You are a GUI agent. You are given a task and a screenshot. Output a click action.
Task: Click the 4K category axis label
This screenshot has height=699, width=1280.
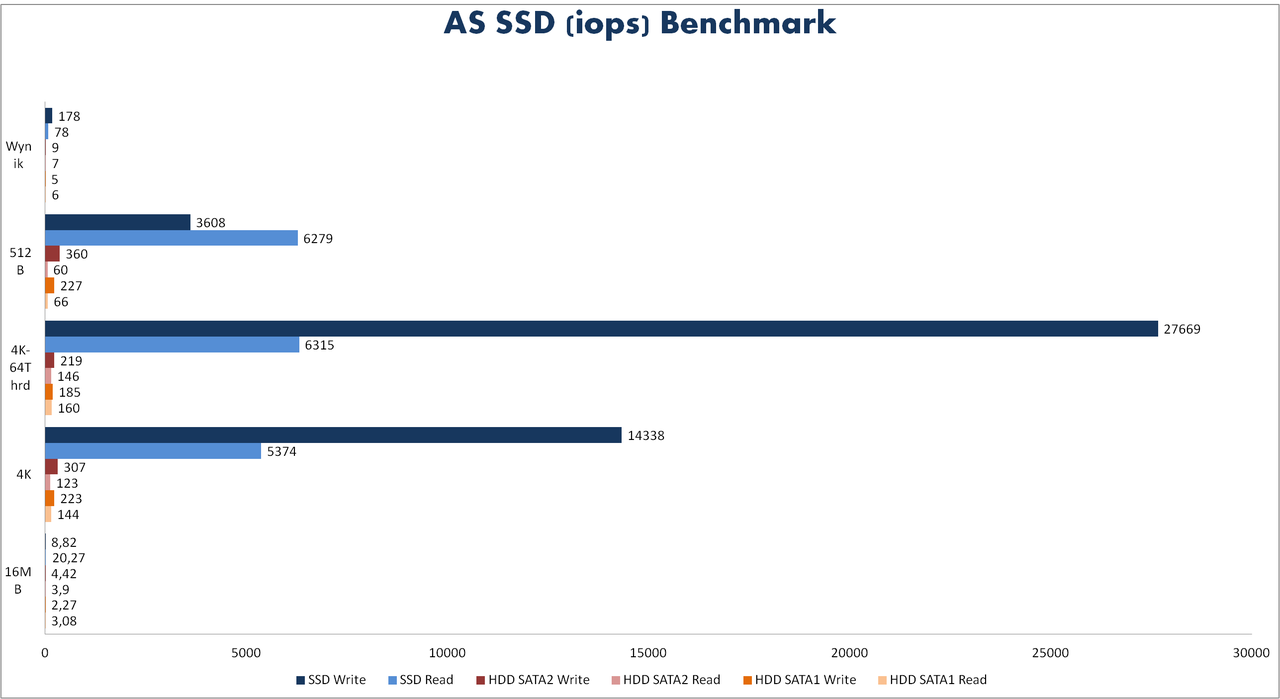(x=26, y=474)
